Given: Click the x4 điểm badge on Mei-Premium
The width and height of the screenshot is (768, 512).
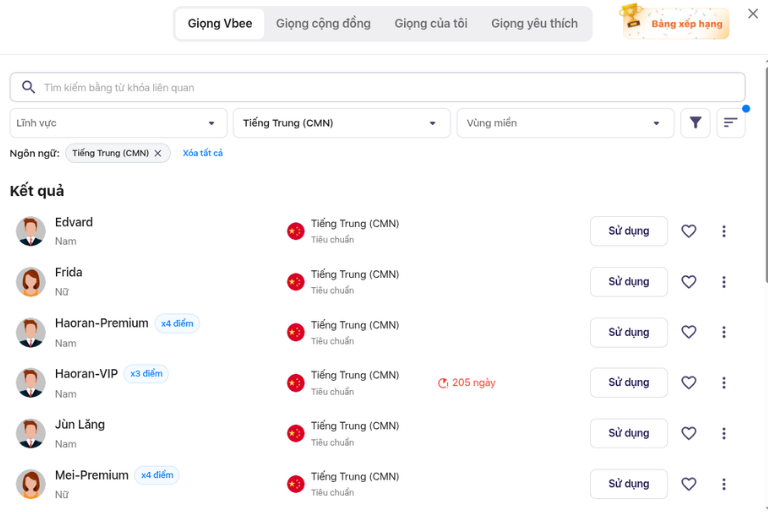Looking at the screenshot, I should [157, 475].
